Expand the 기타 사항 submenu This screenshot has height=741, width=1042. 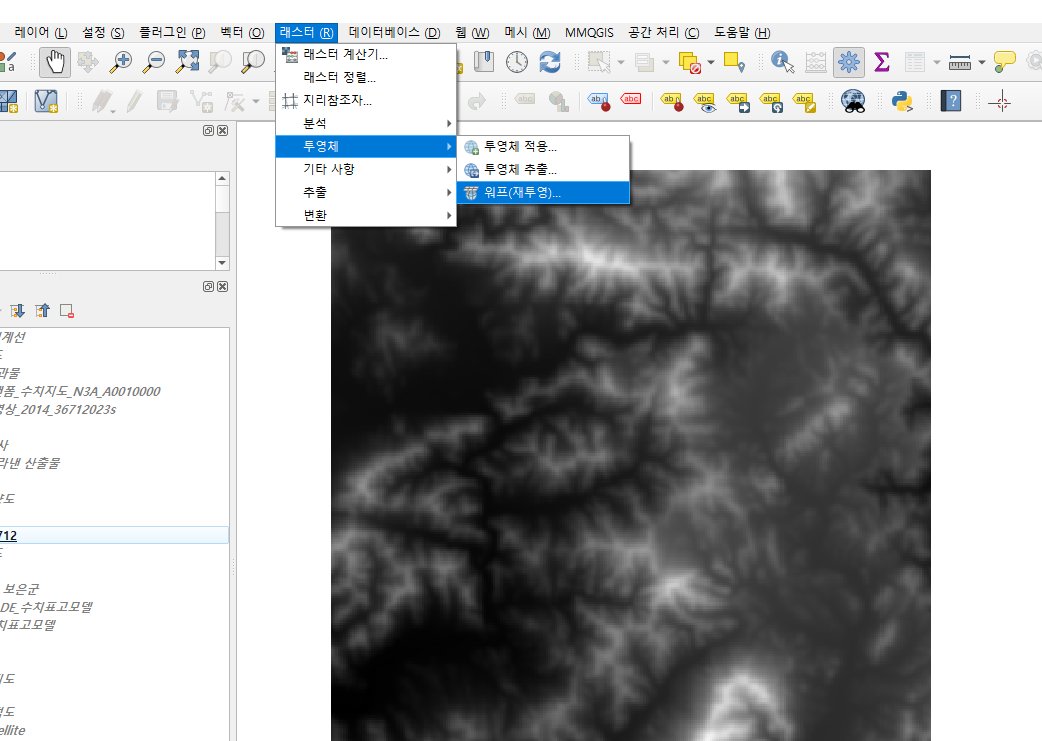366,169
